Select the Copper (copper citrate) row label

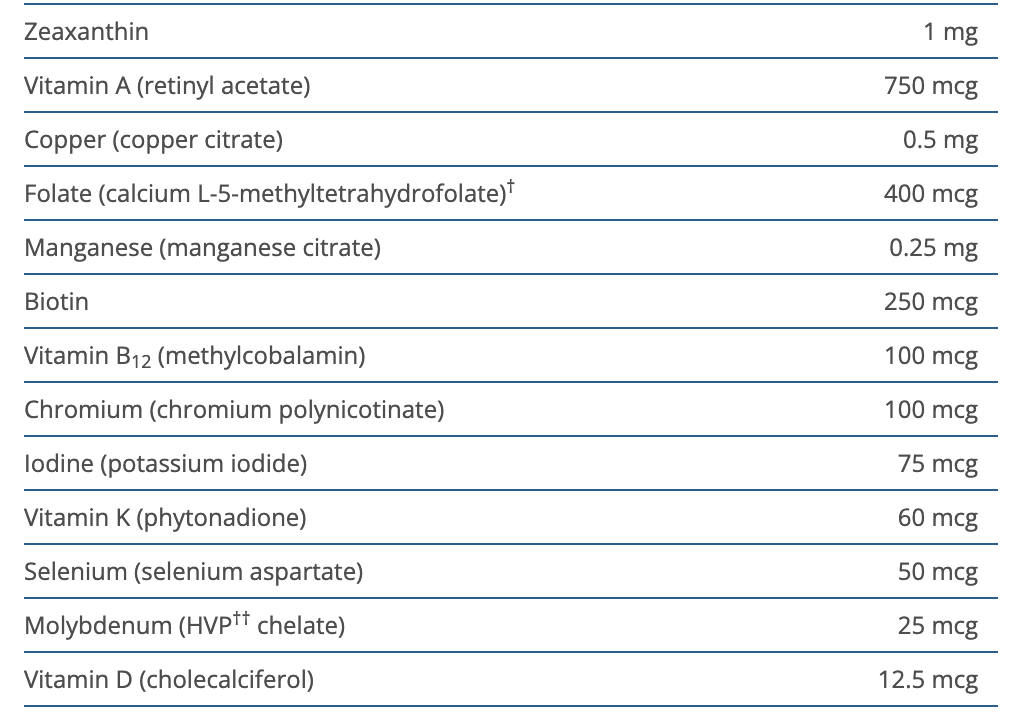coord(153,140)
